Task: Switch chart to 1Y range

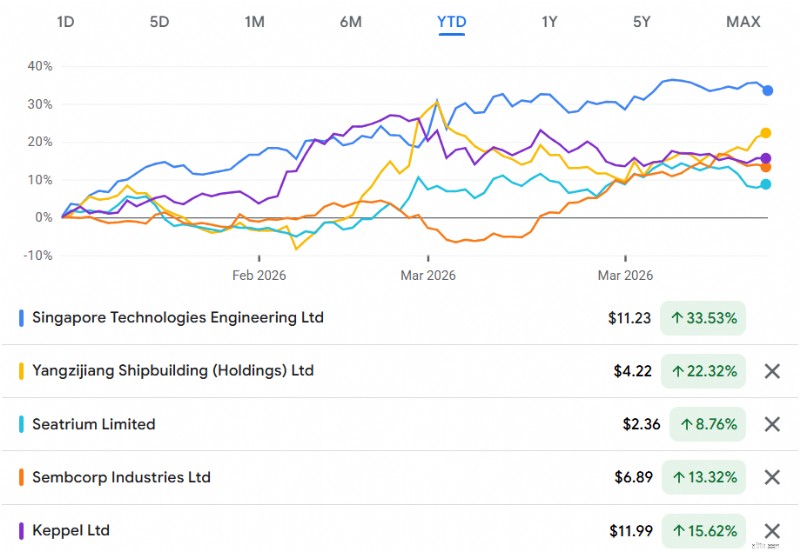Action: (x=549, y=22)
